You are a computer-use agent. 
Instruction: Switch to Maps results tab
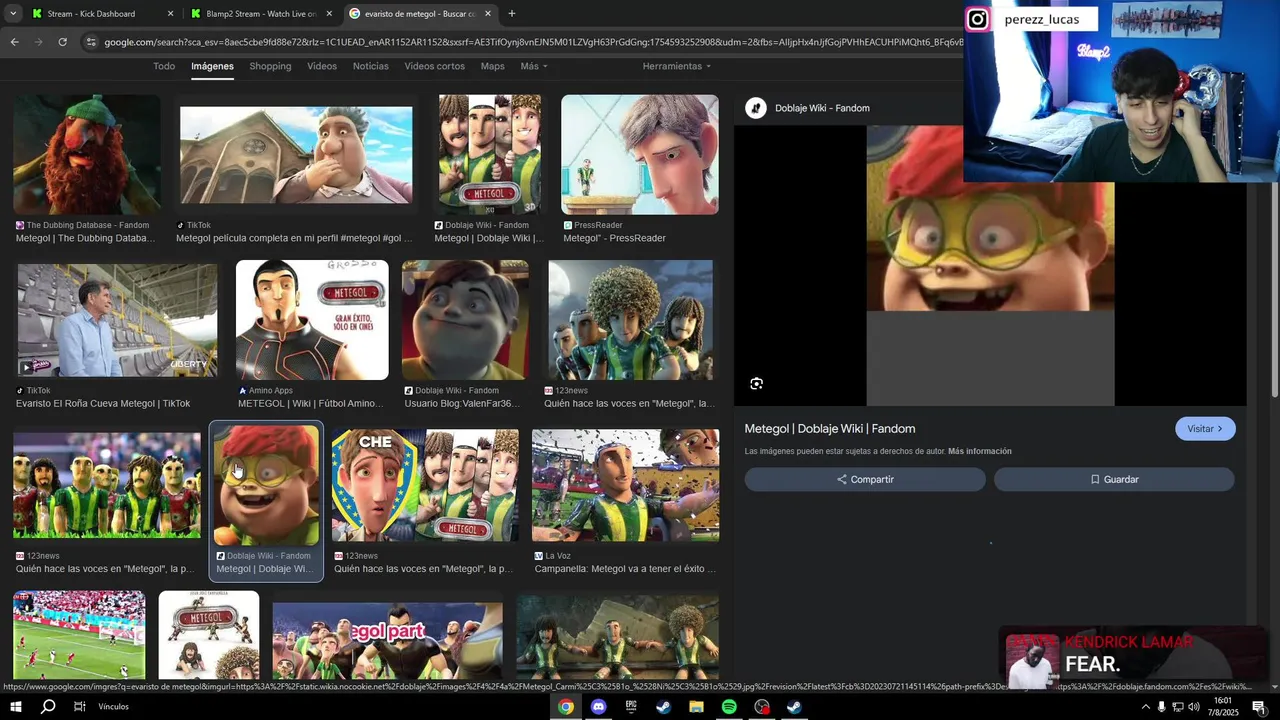[492, 66]
